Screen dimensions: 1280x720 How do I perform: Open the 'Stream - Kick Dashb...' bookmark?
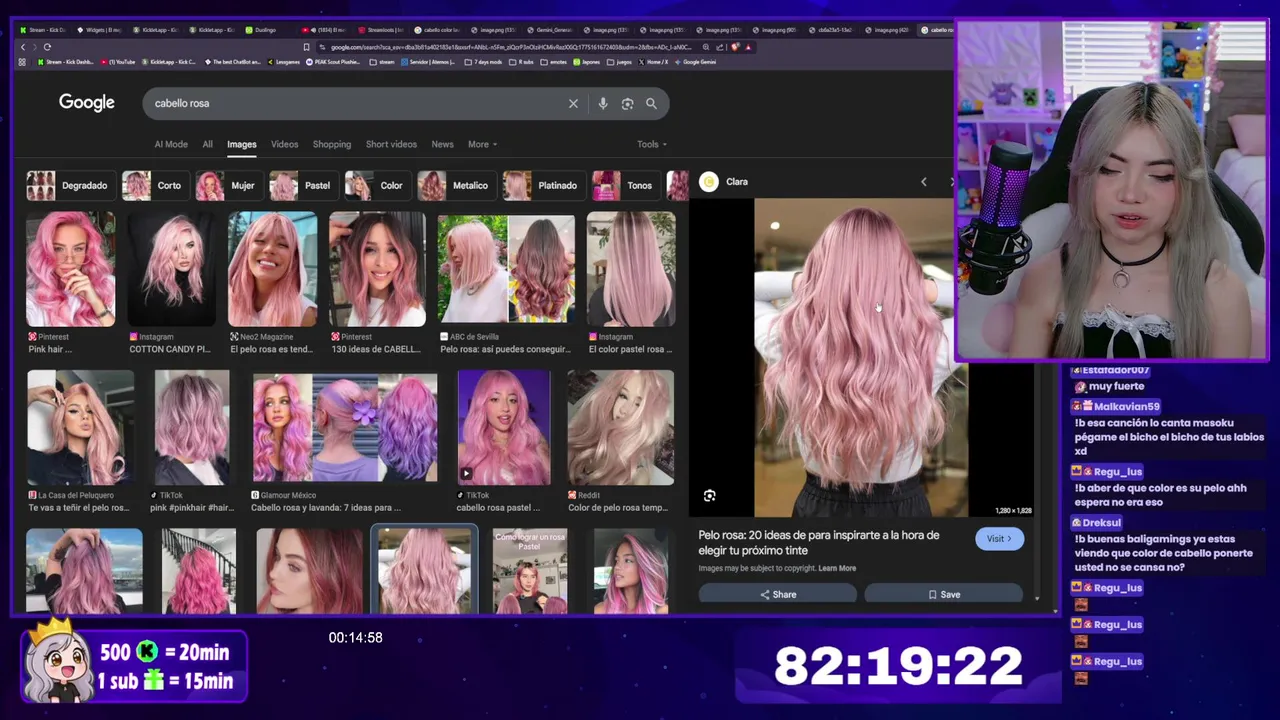[x=66, y=62]
